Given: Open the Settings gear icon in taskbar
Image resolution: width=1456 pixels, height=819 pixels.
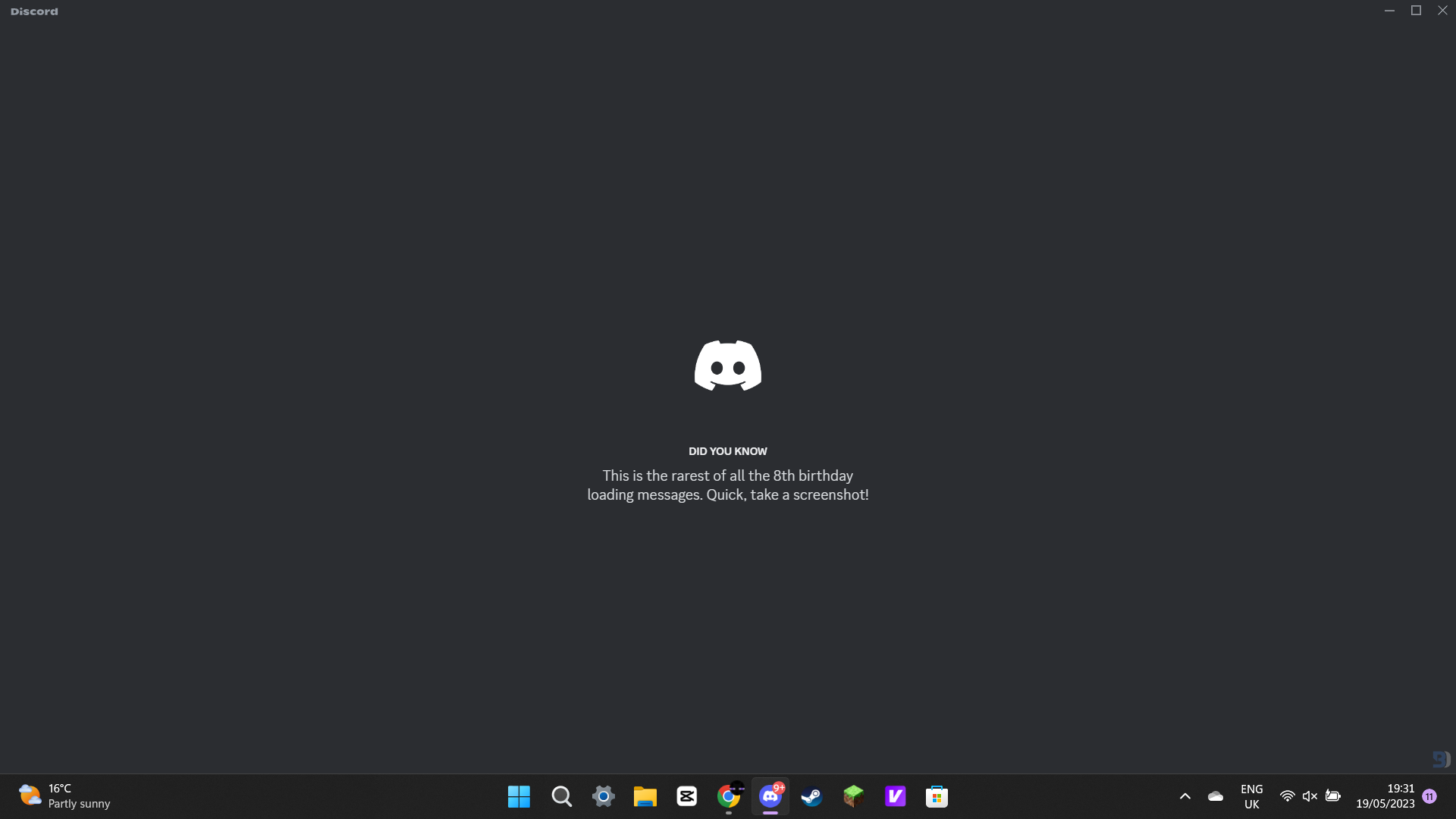Looking at the screenshot, I should tap(603, 796).
